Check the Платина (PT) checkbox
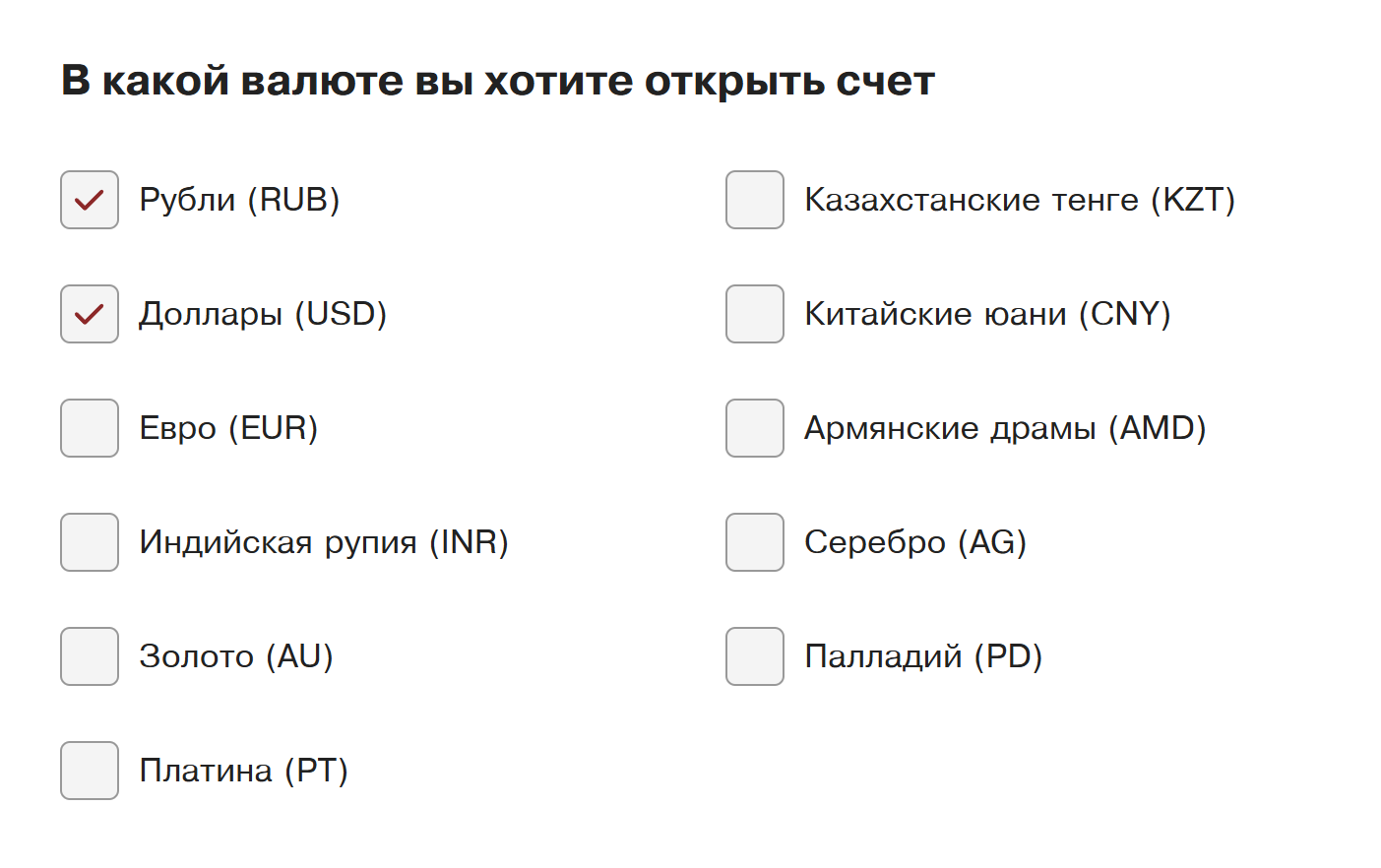This screenshot has height=868, width=1381. [90, 771]
